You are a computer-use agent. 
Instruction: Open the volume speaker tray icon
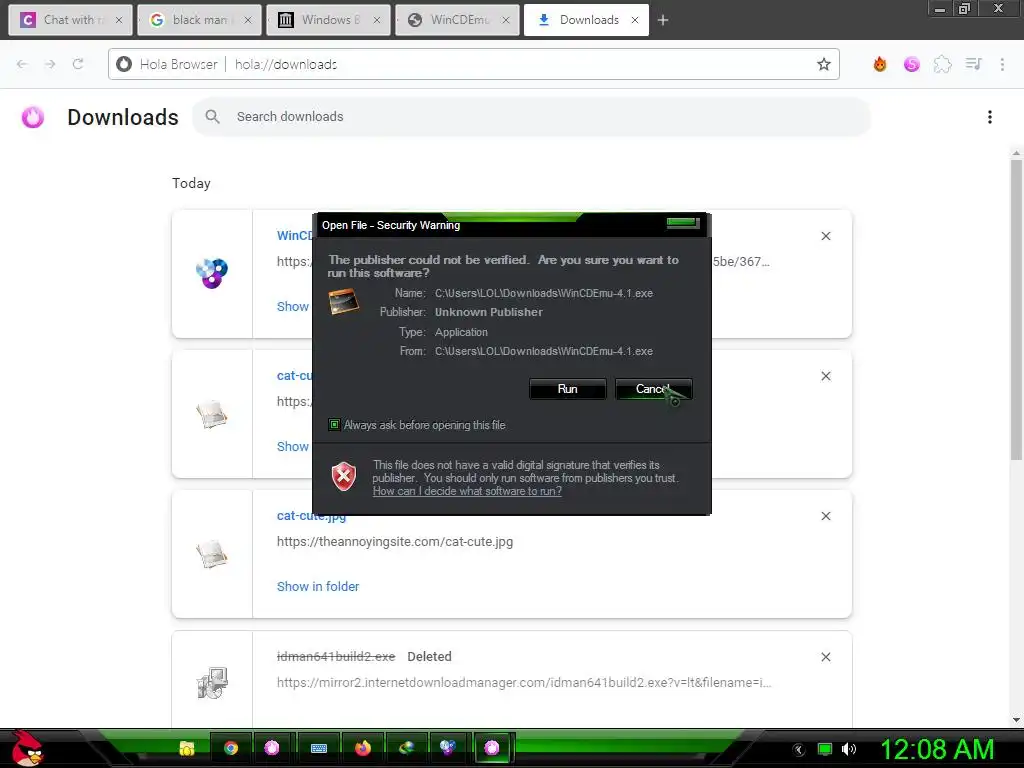[849, 749]
